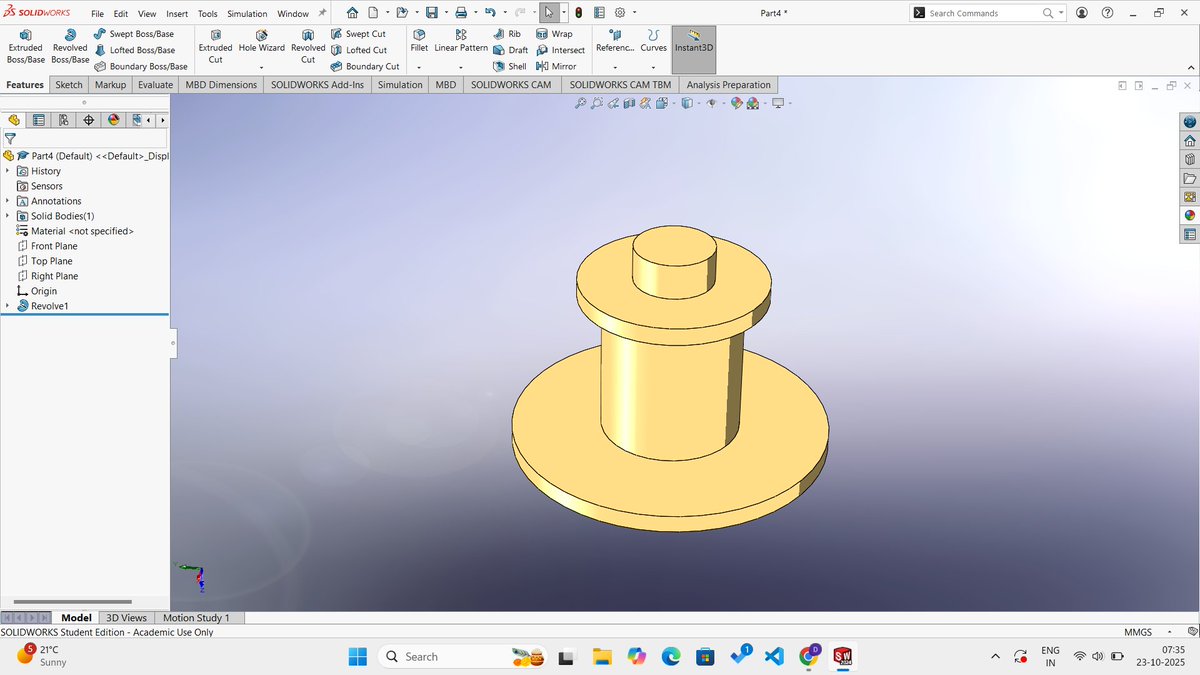Select Front Plane in feature tree
This screenshot has width=1200, height=675.
tap(47, 246)
